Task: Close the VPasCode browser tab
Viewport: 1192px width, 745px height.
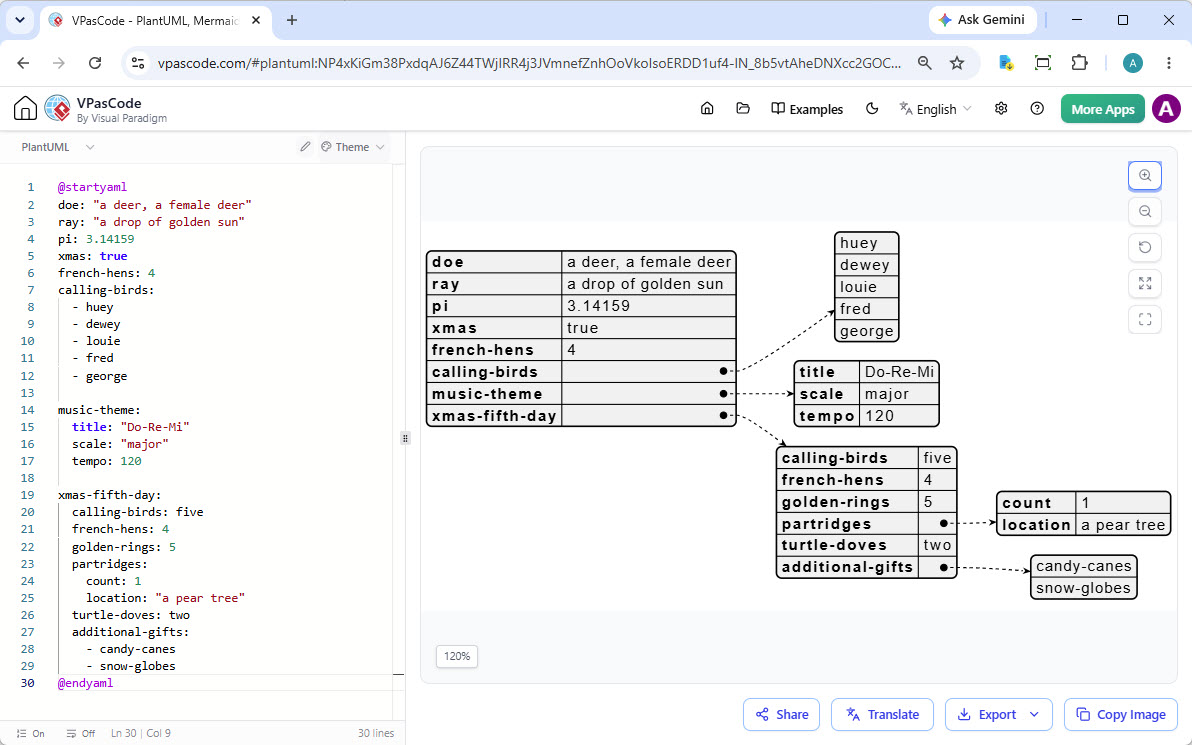Action: (x=256, y=21)
